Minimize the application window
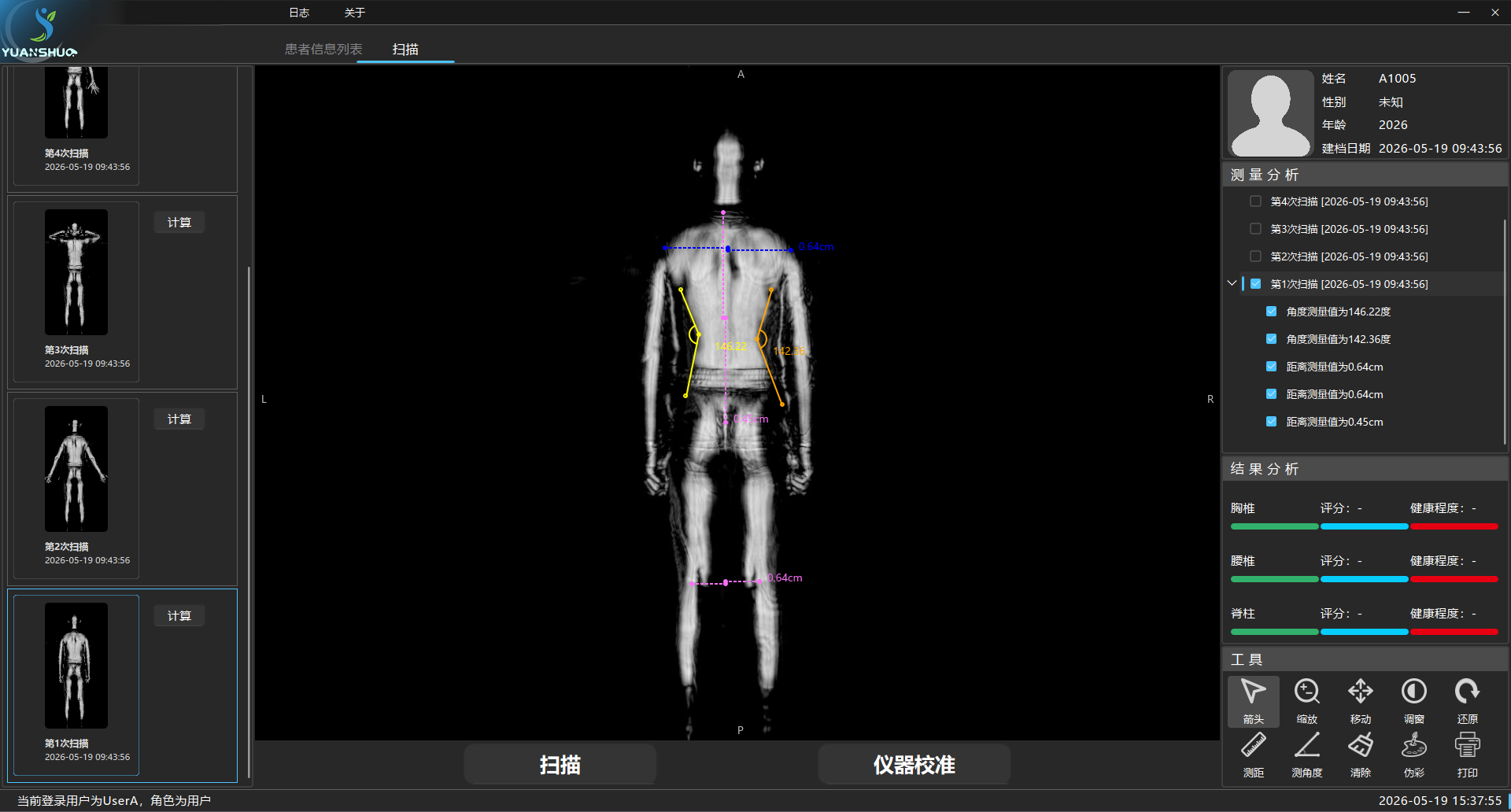 coord(1464,13)
